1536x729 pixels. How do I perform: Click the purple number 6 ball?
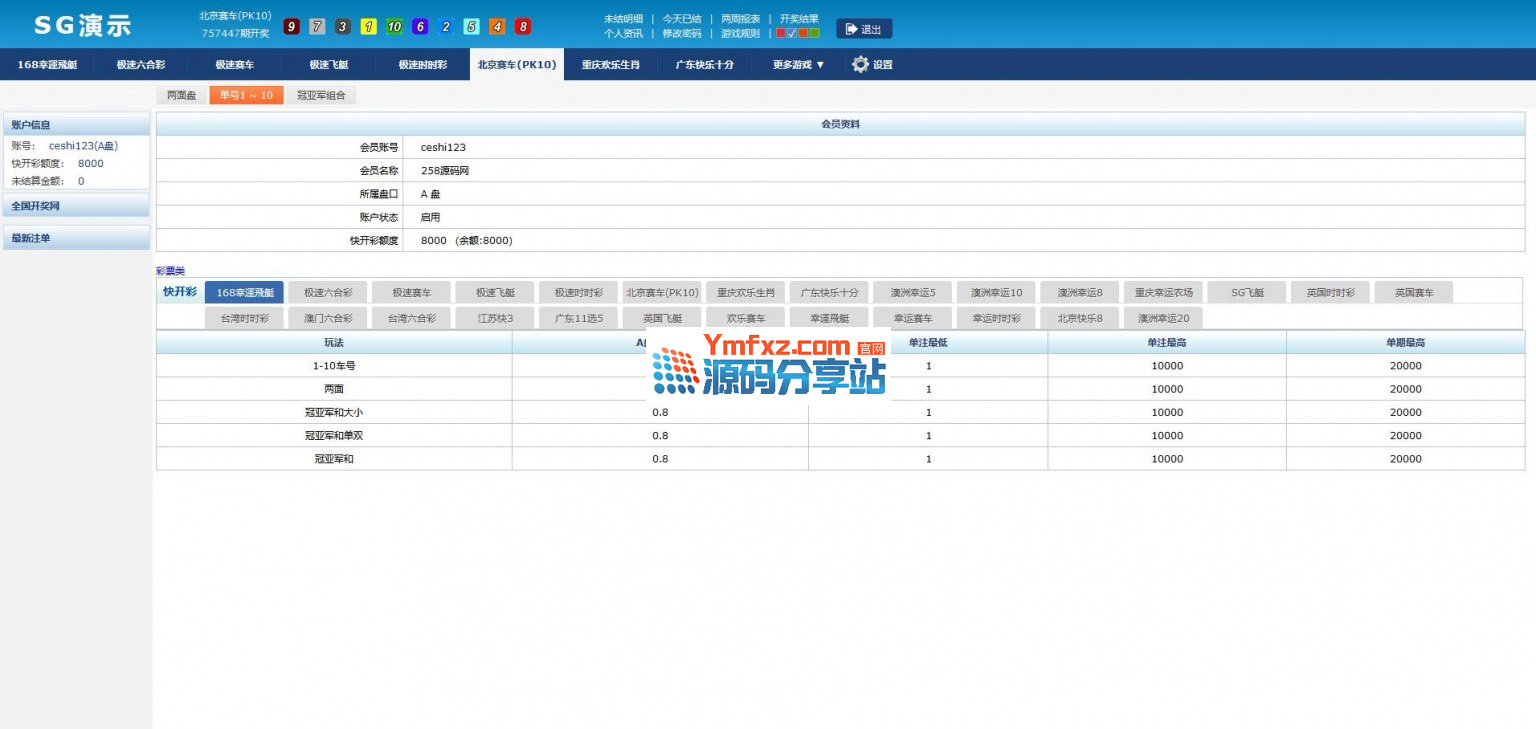pyautogui.click(x=420, y=27)
